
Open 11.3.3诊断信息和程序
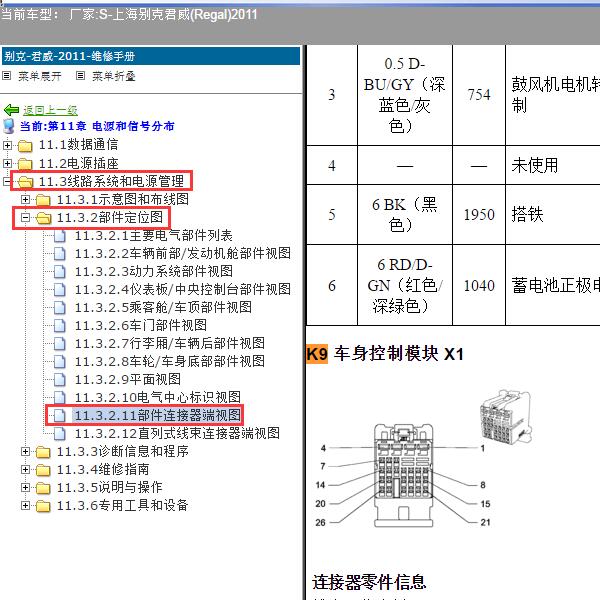[x=122, y=451]
